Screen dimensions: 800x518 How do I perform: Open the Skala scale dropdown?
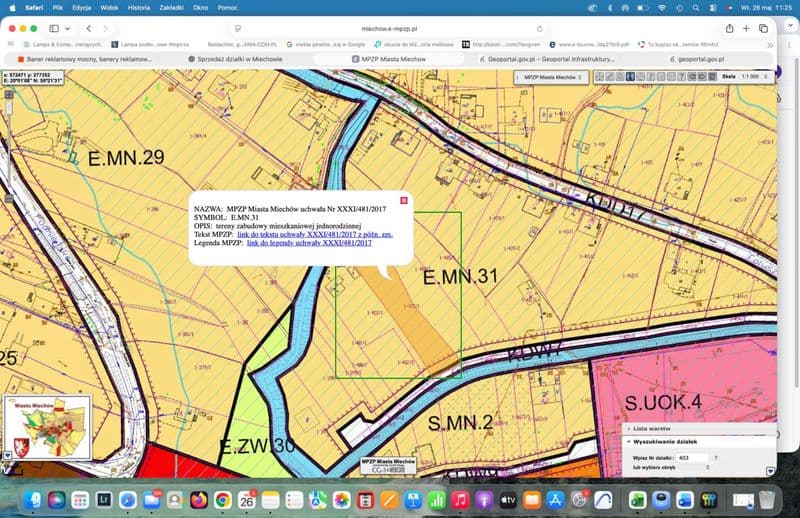pos(755,77)
